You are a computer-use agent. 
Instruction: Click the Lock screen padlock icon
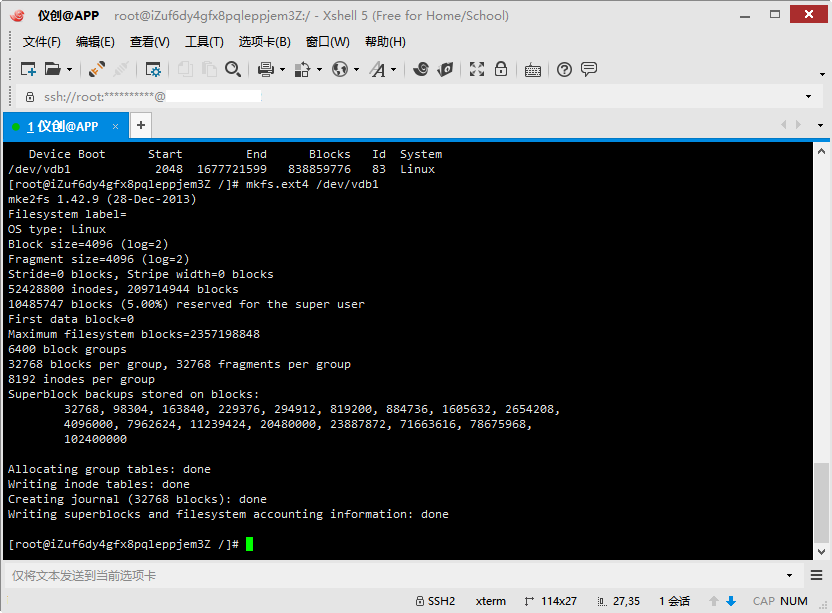(501, 69)
